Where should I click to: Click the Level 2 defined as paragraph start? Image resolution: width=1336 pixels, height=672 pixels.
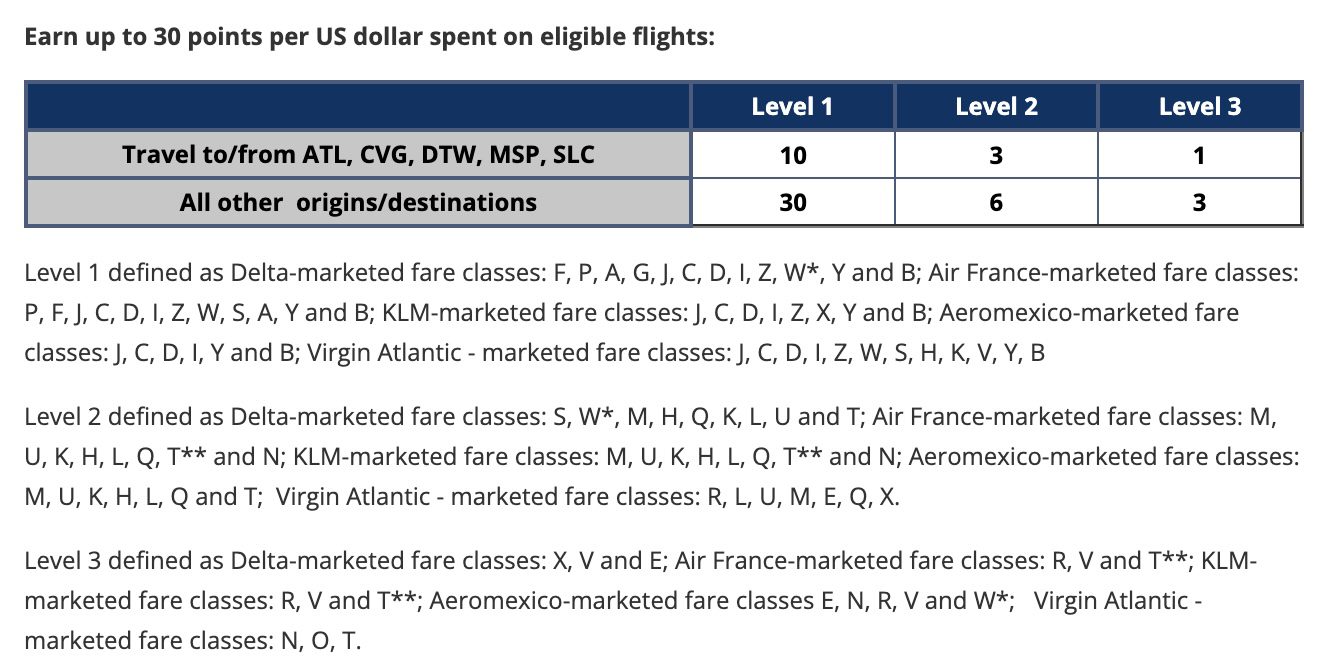tap(122, 416)
